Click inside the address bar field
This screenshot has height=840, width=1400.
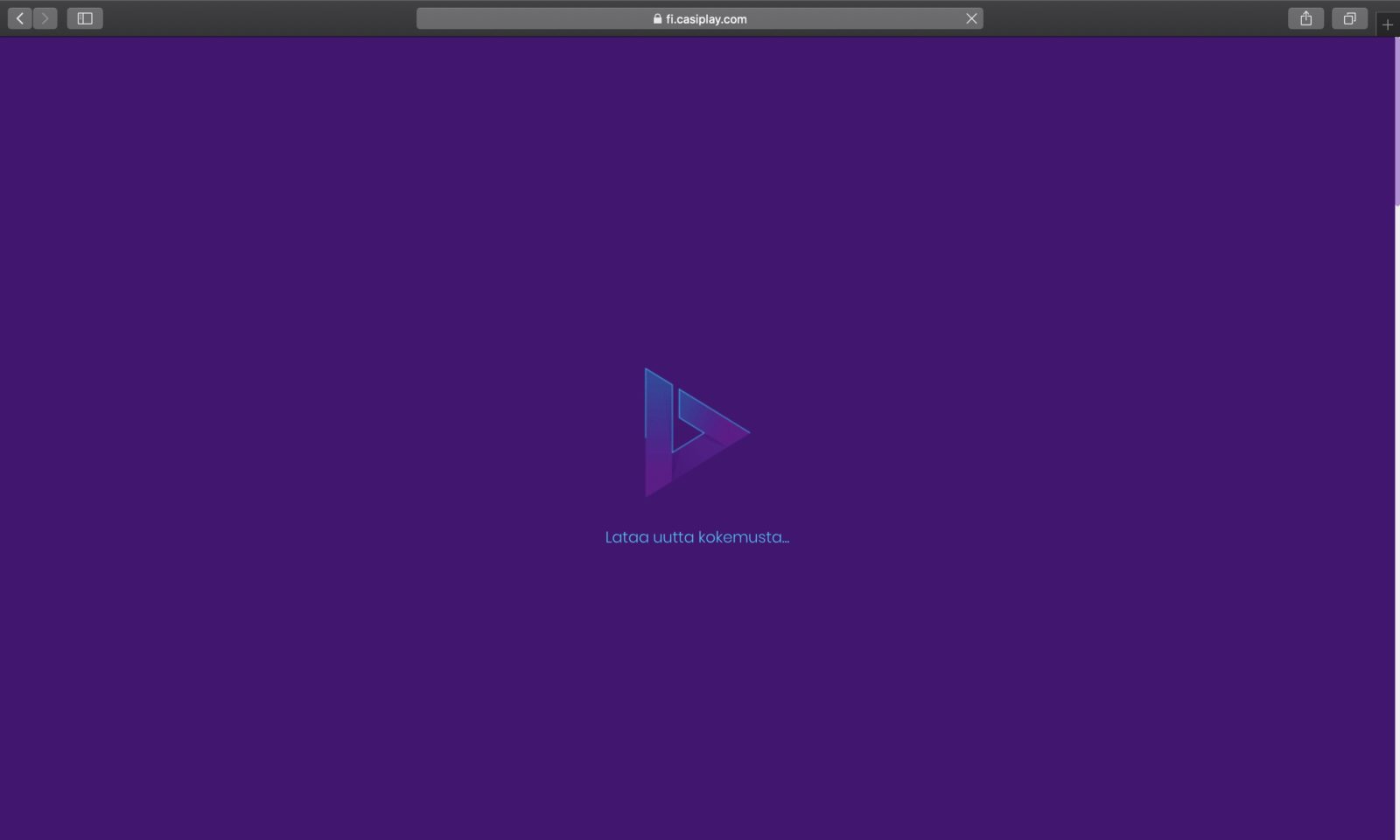787,18
